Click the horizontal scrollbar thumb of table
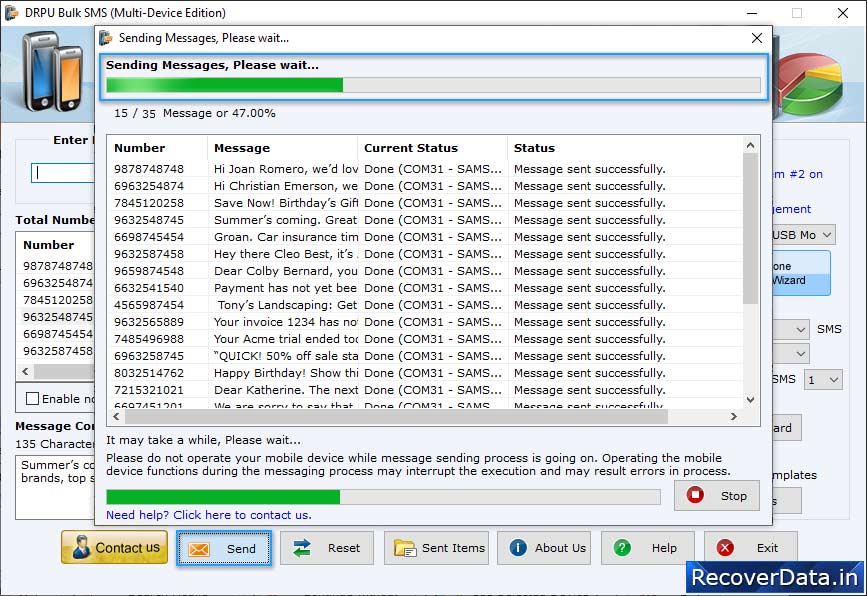 pos(396,416)
